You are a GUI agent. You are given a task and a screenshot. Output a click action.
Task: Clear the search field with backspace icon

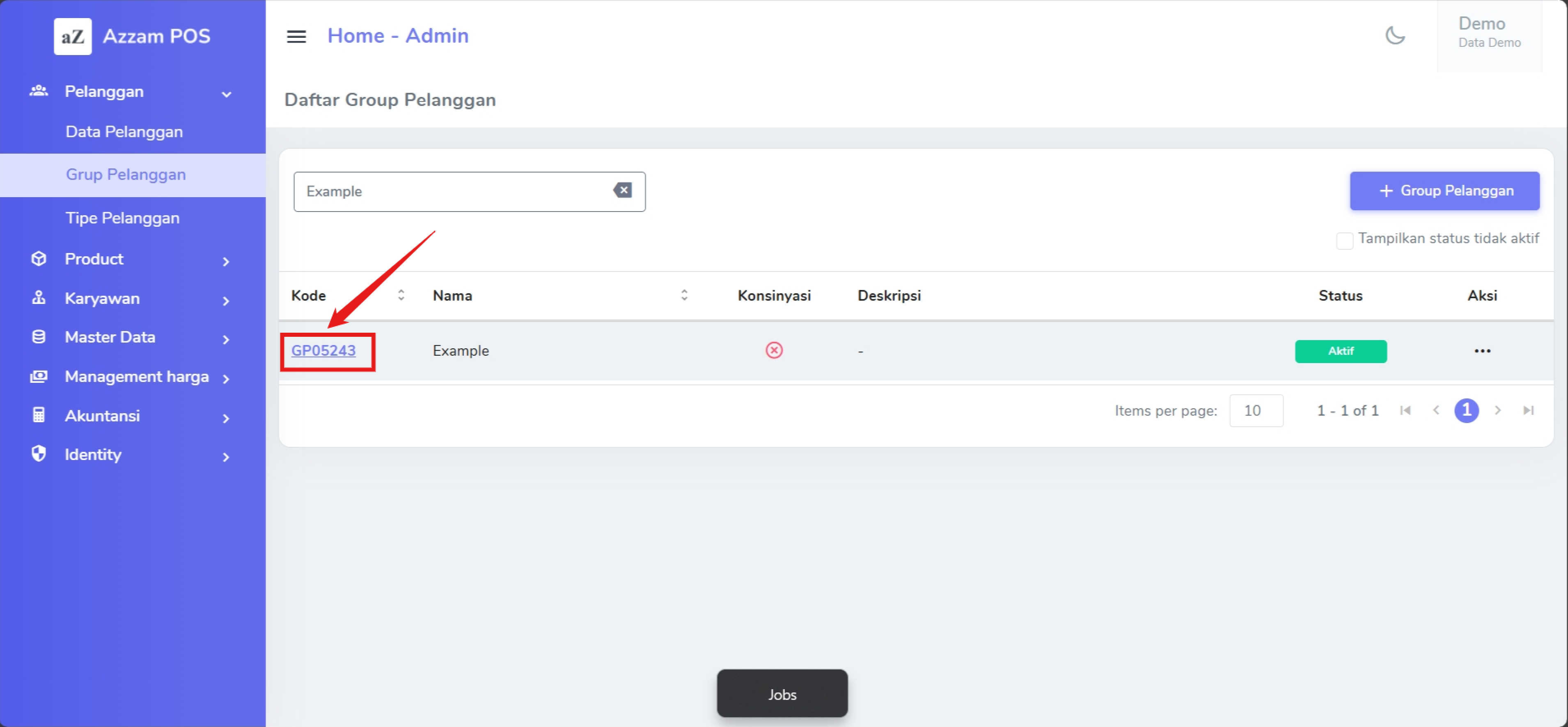click(x=622, y=191)
